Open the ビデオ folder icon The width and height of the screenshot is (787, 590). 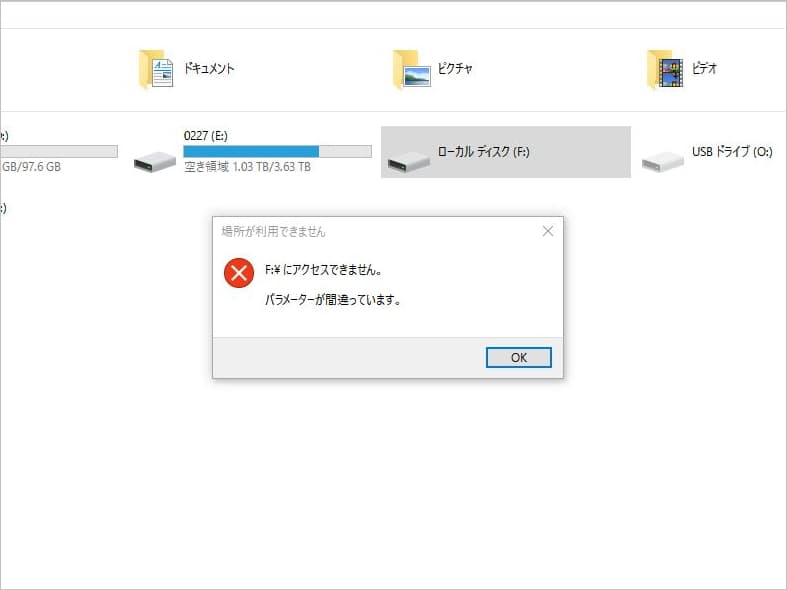point(665,69)
